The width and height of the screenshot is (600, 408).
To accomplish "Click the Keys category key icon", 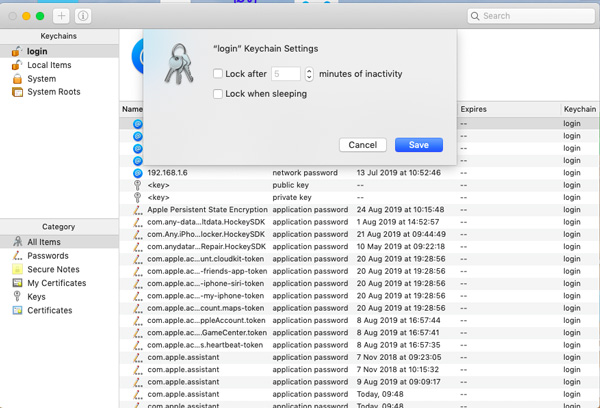I will [17, 297].
